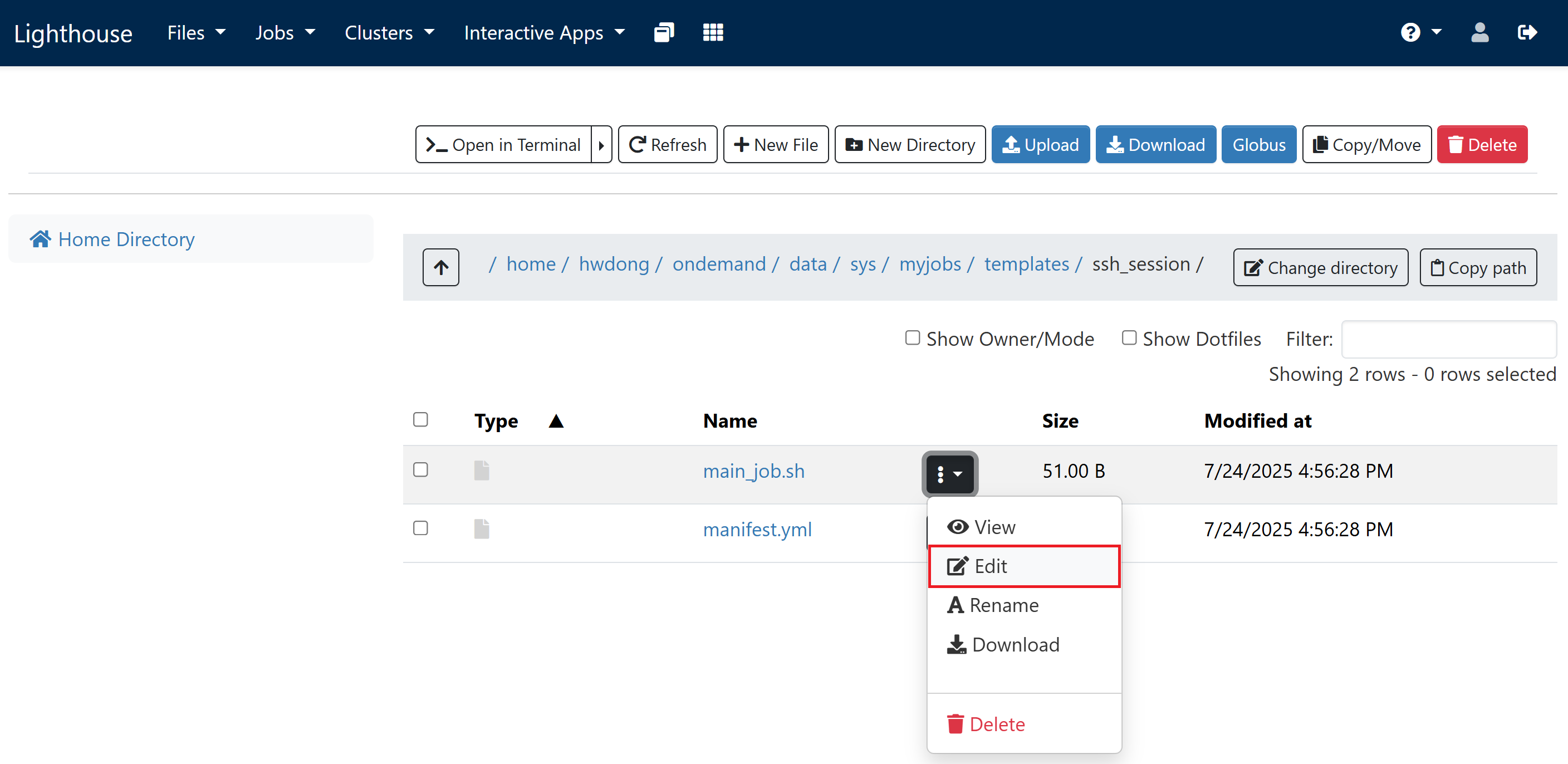The width and height of the screenshot is (1568, 764).
Task: Enable Show Owner/Mode checkbox
Action: [x=912, y=338]
